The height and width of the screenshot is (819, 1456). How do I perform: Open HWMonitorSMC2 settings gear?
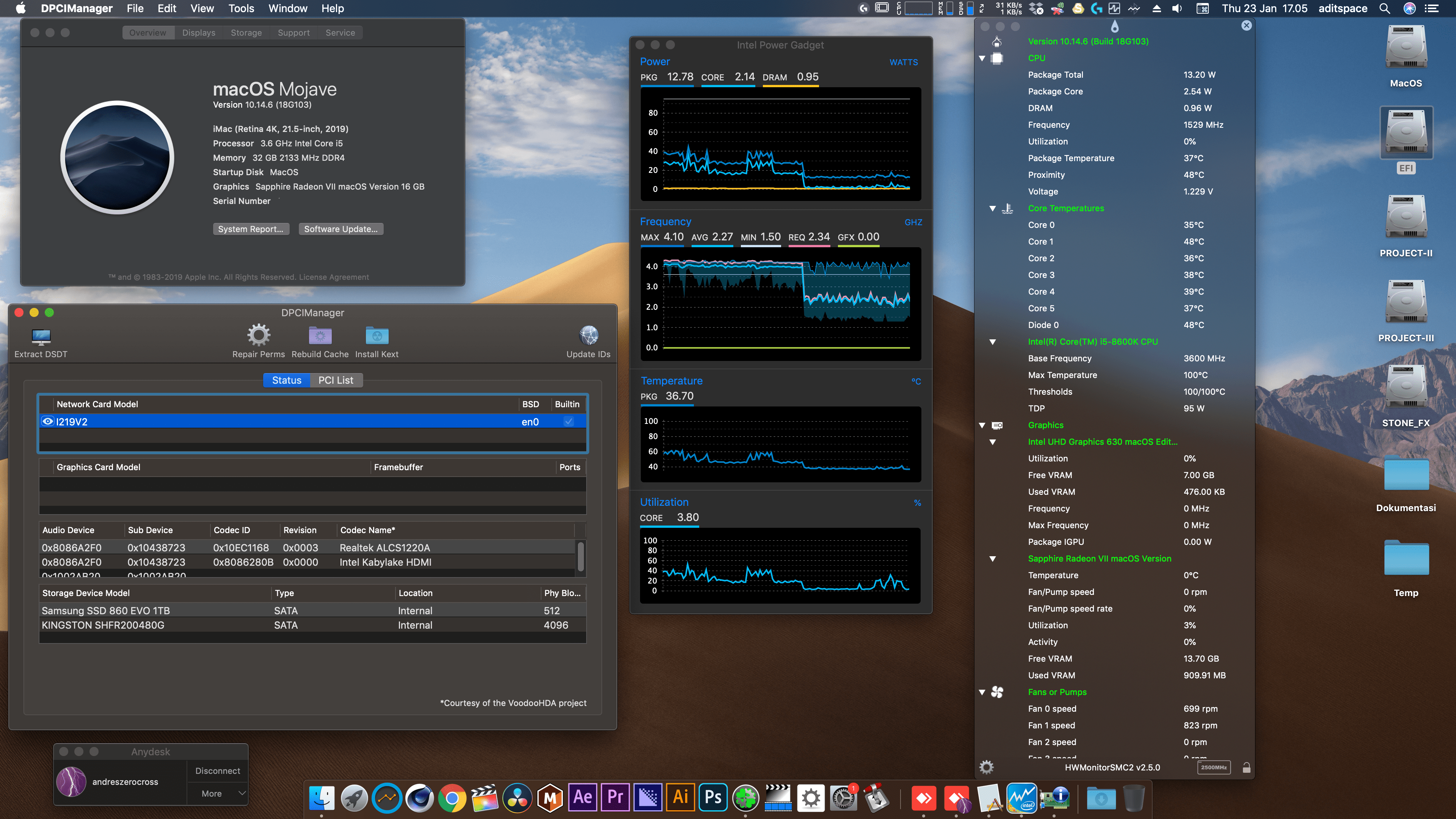pyautogui.click(x=986, y=767)
